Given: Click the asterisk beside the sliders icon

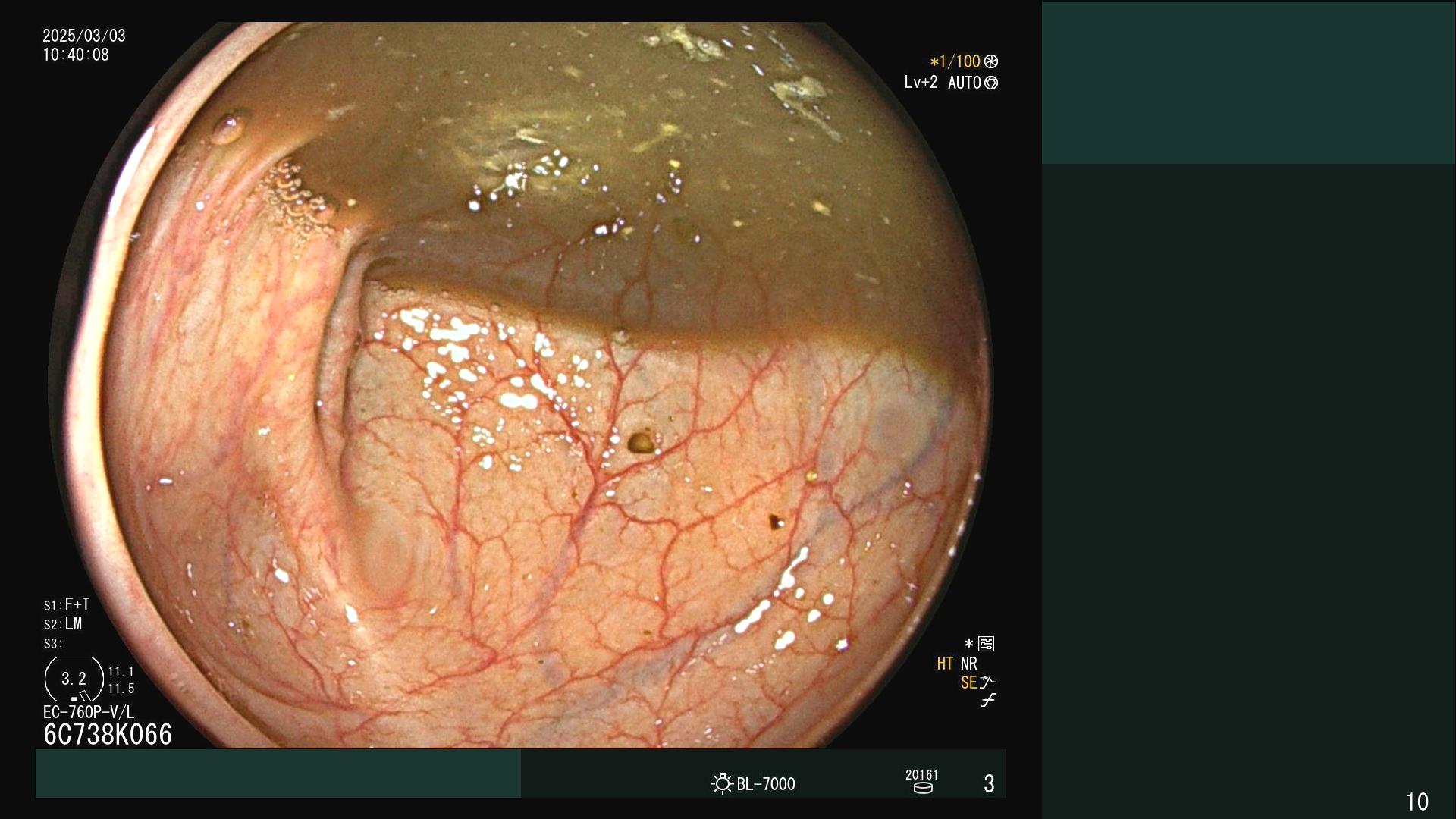Looking at the screenshot, I should [x=969, y=643].
